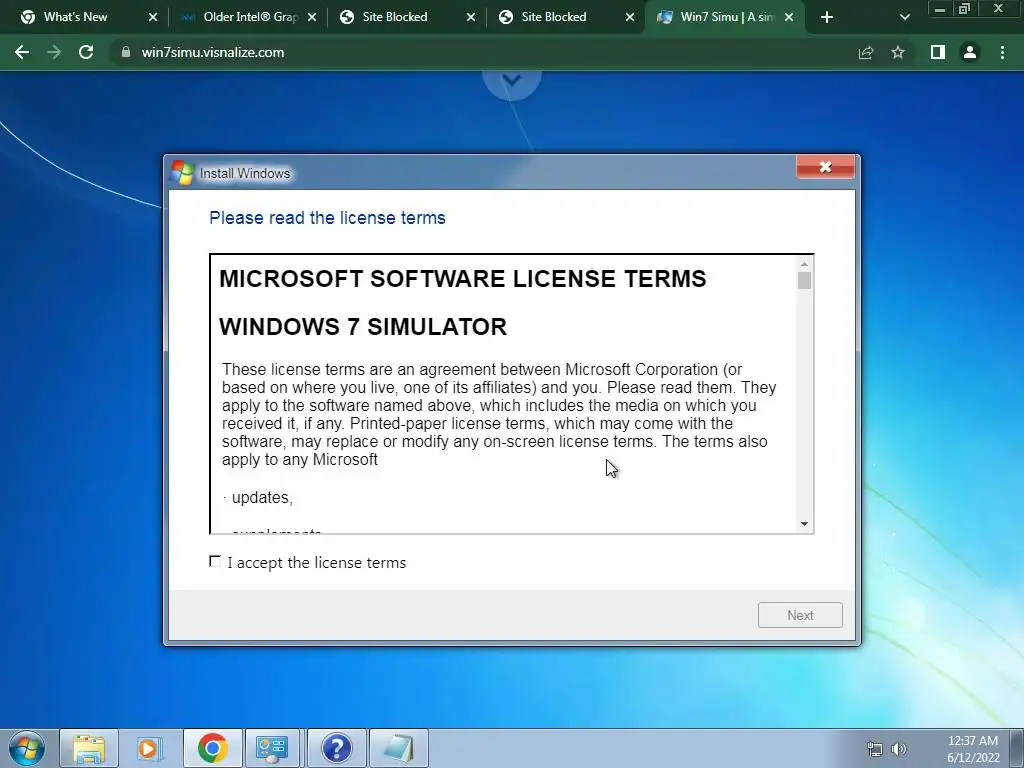Click the Windows flag icon in the dialog title

[x=182, y=172]
